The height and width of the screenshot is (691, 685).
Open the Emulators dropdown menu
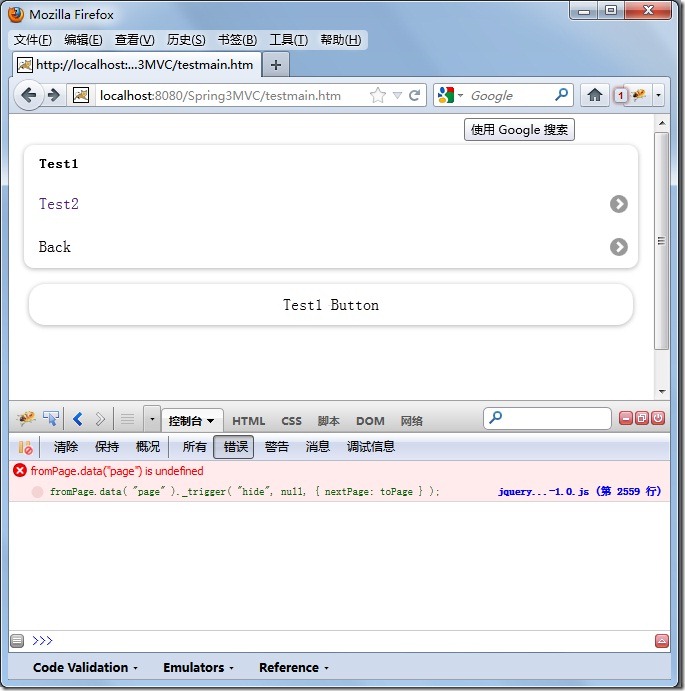click(x=198, y=668)
